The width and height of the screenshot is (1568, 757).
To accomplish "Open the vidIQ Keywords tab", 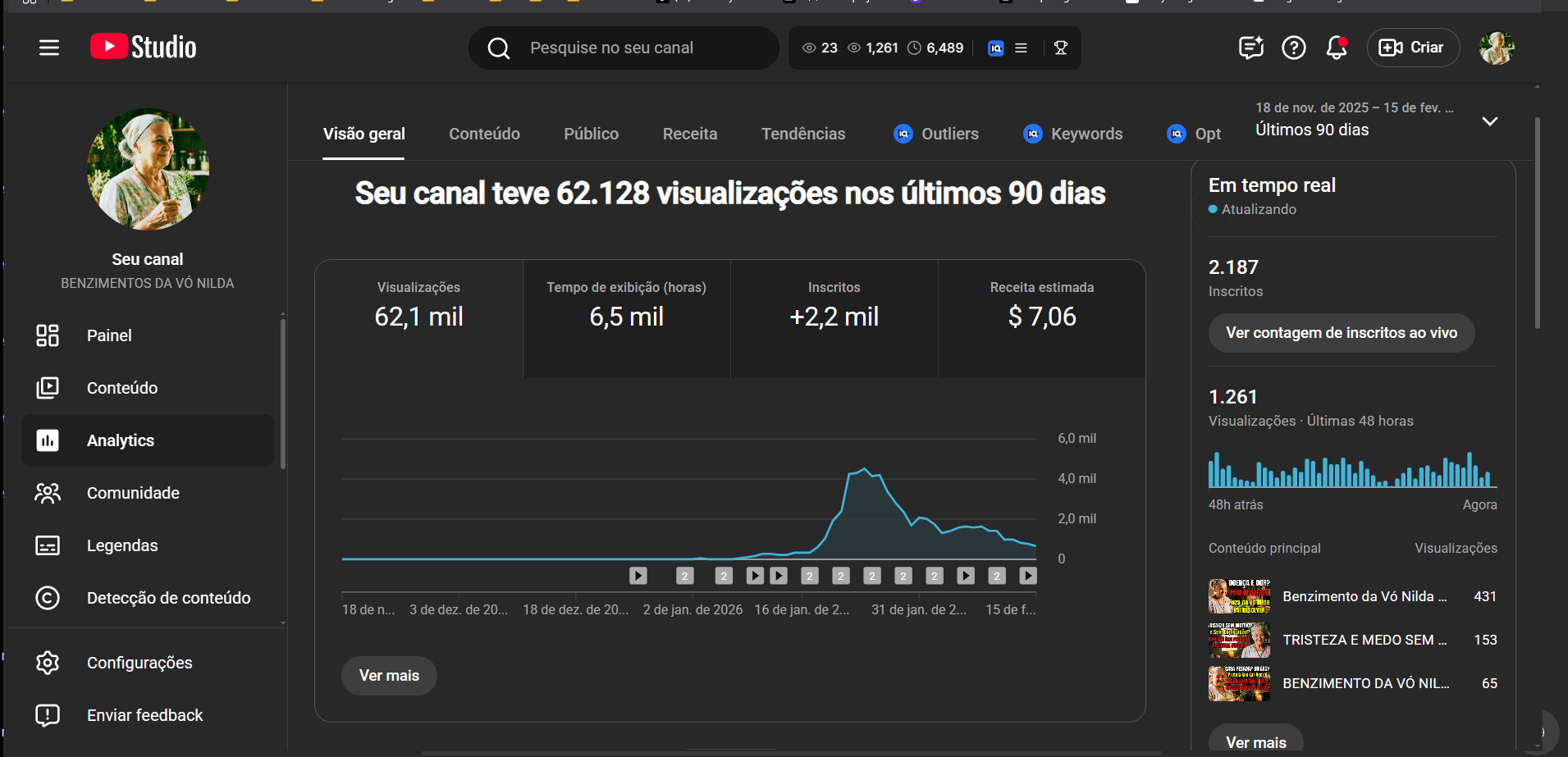I will 1073,134.
